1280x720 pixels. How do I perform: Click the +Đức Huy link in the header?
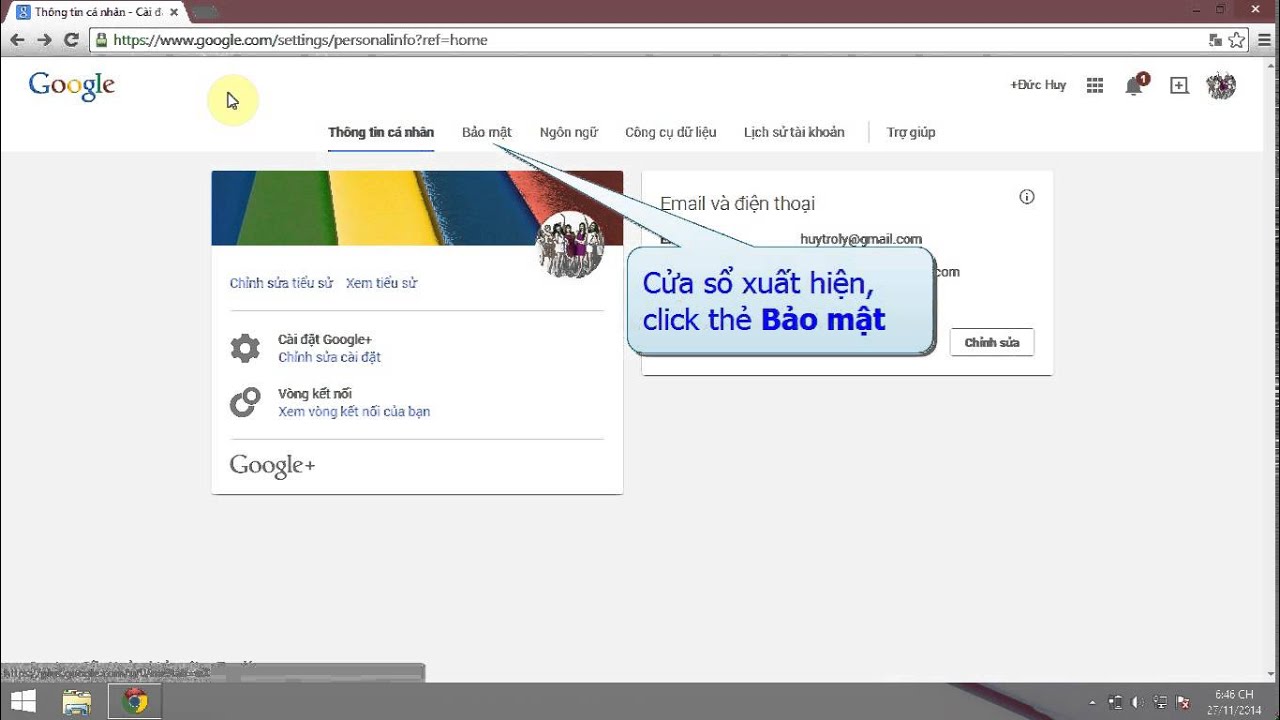(x=1038, y=85)
